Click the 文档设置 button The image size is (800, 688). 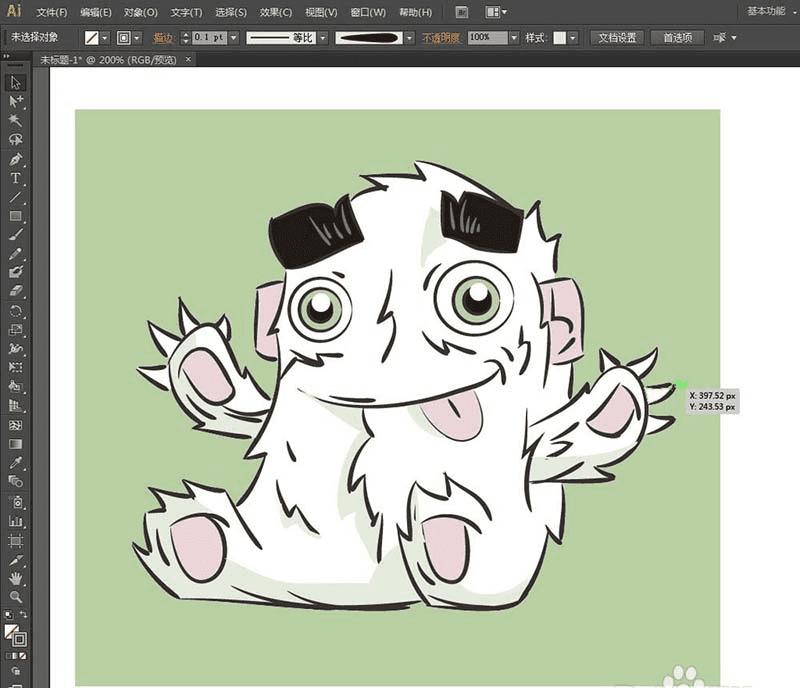point(617,38)
